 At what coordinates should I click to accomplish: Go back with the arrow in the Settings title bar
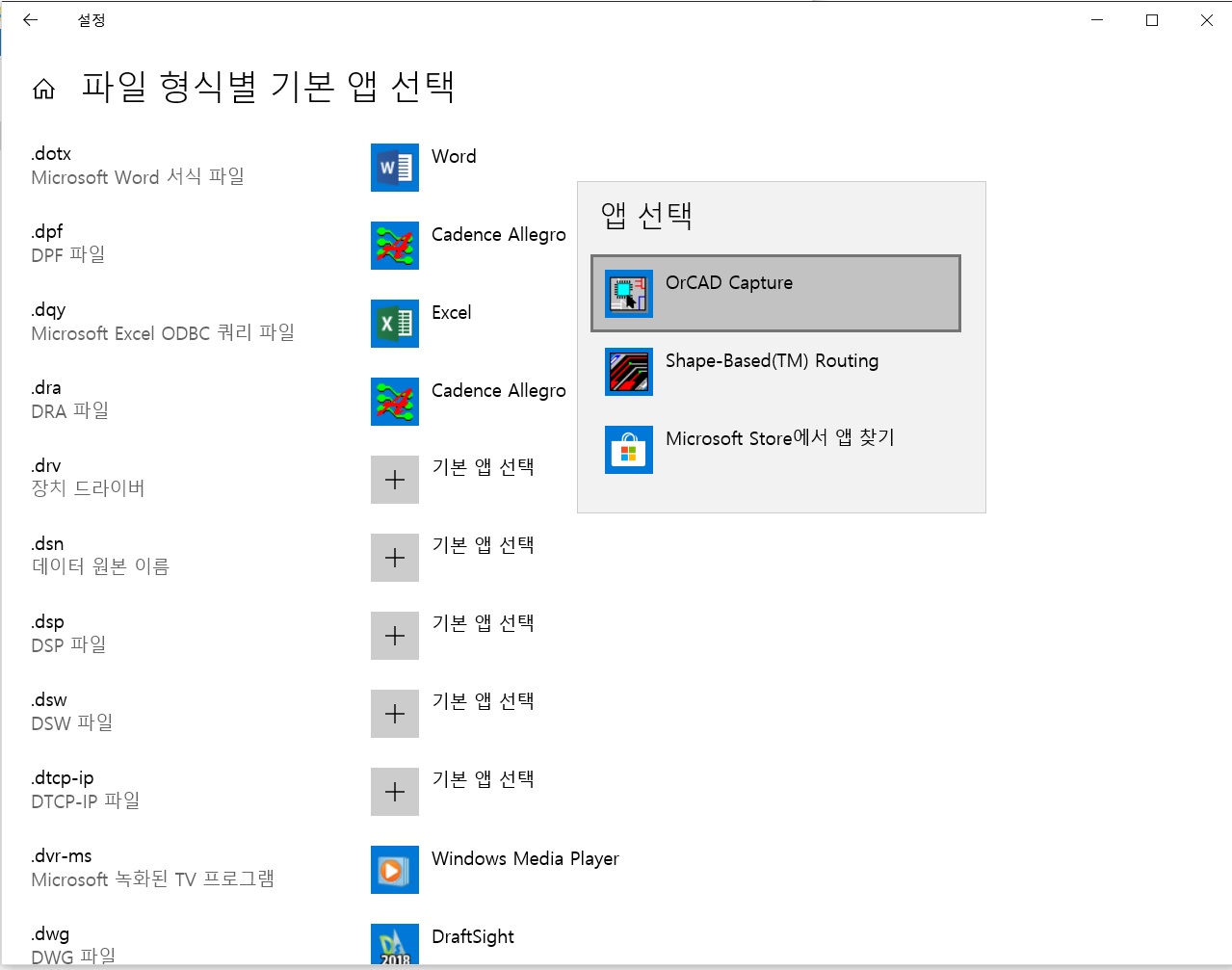pyautogui.click(x=30, y=20)
